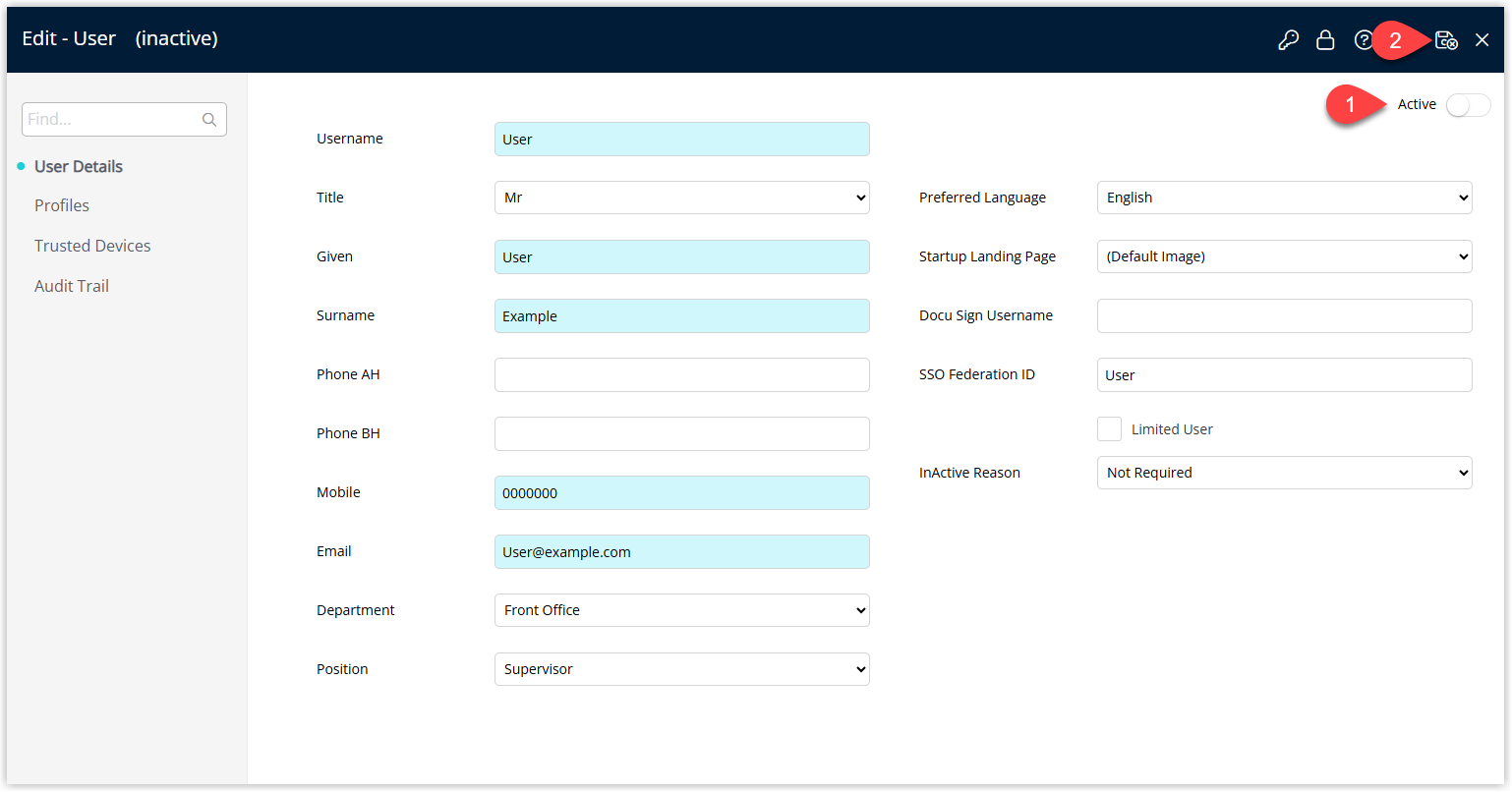Go to Profiles section
The width and height of the screenshot is (1512, 792).
point(62,205)
